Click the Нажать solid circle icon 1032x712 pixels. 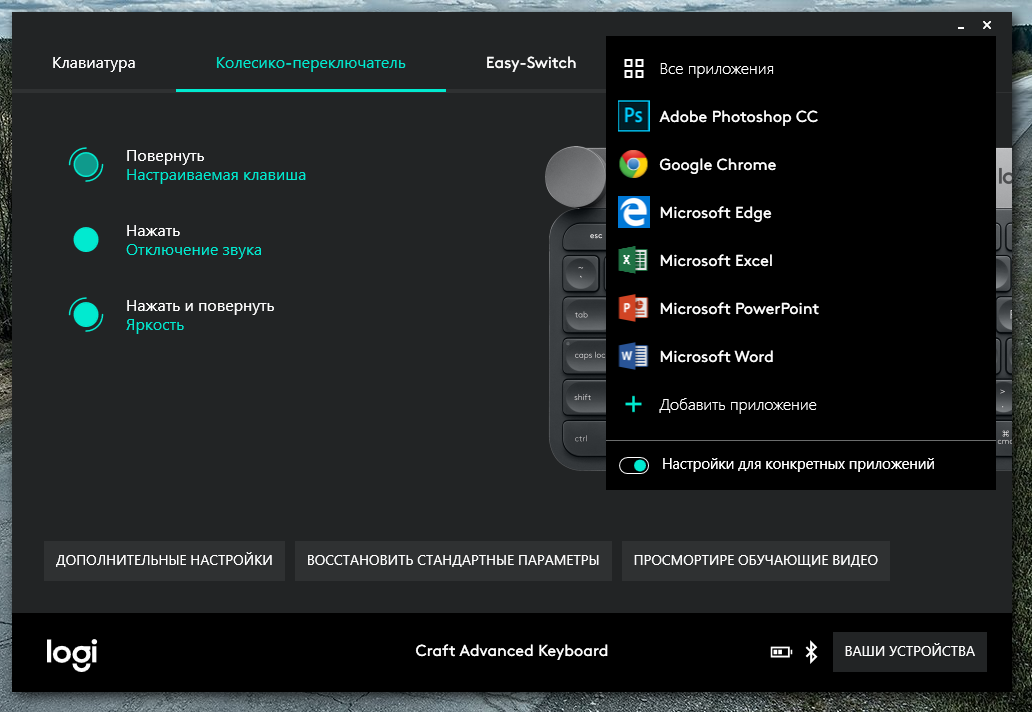(x=86, y=240)
